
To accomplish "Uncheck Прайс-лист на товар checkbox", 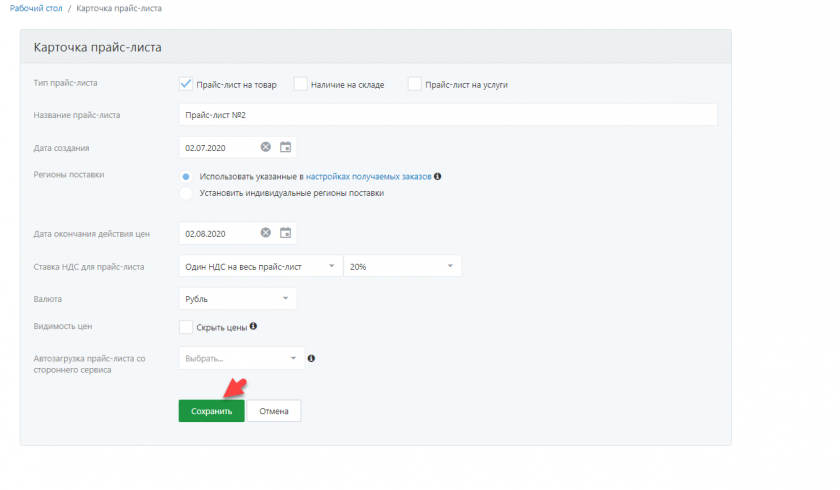I will 185,84.
